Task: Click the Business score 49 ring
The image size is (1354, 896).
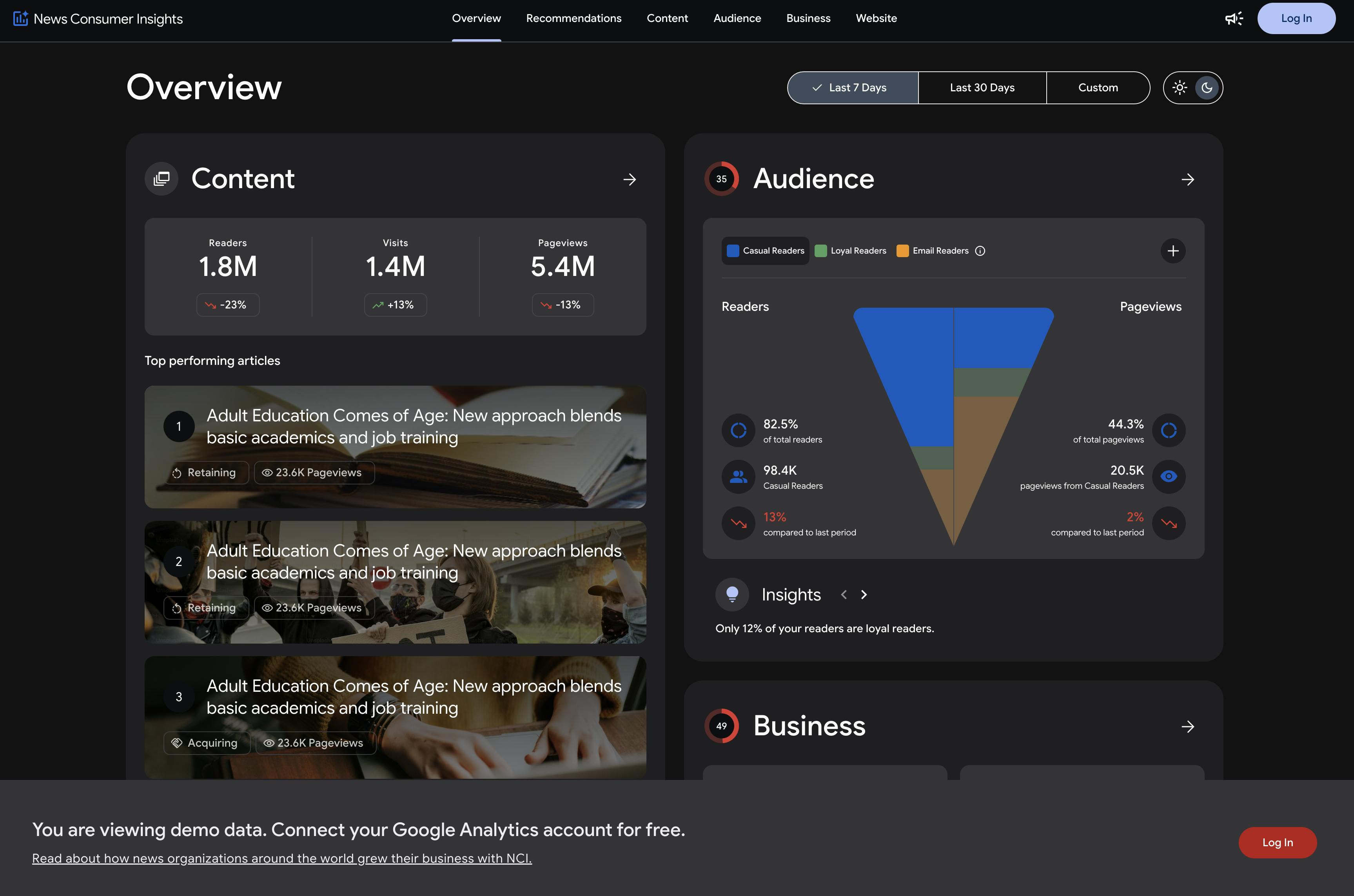Action: (721, 726)
